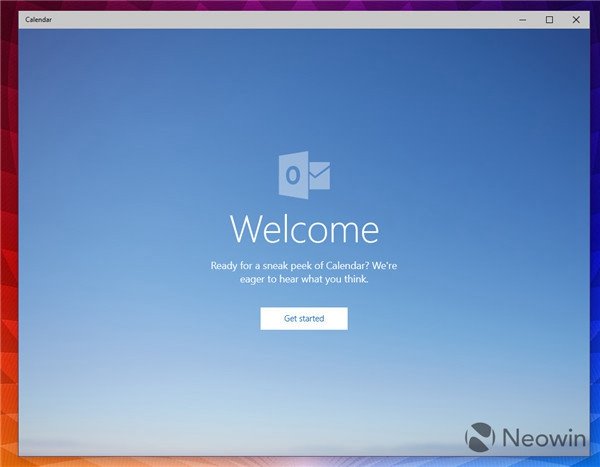Close the Calendar window
Image resolution: width=600 pixels, height=467 pixels.
coord(576,20)
